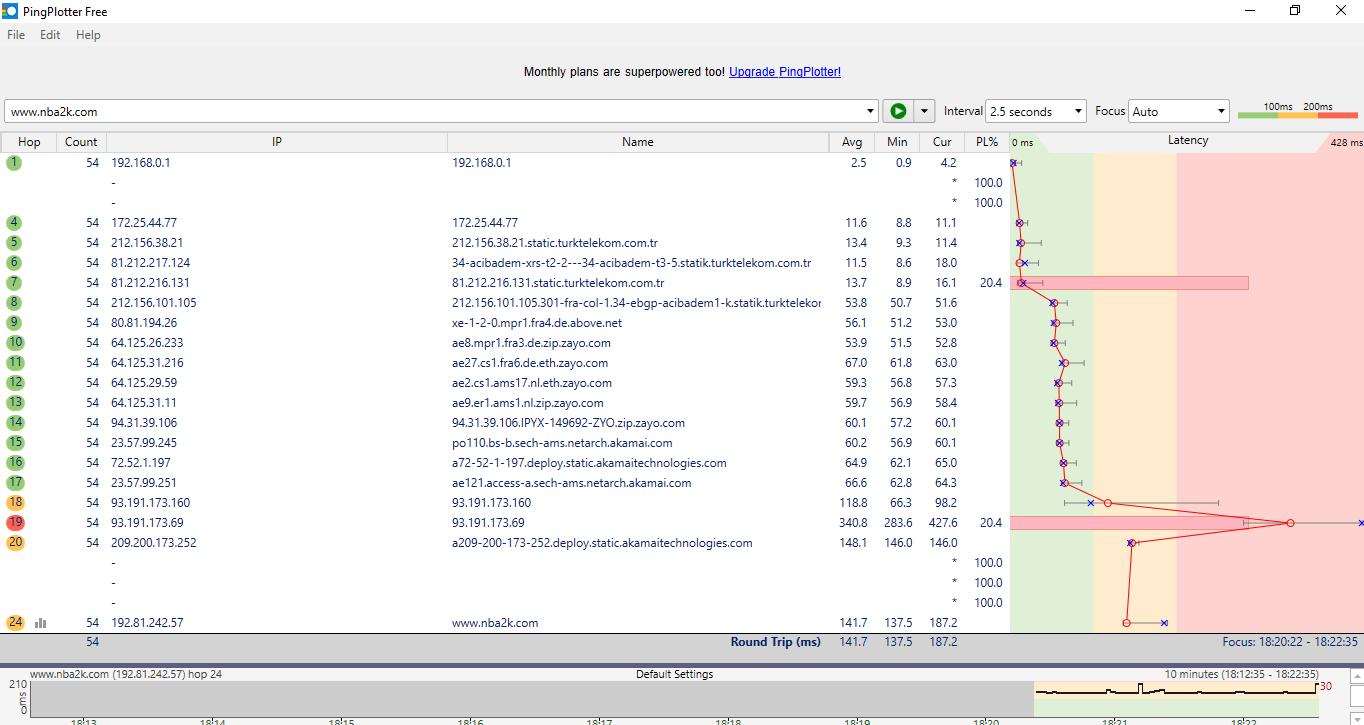Click the Min column header
This screenshot has width=1364, height=725.
tap(897, 142)
